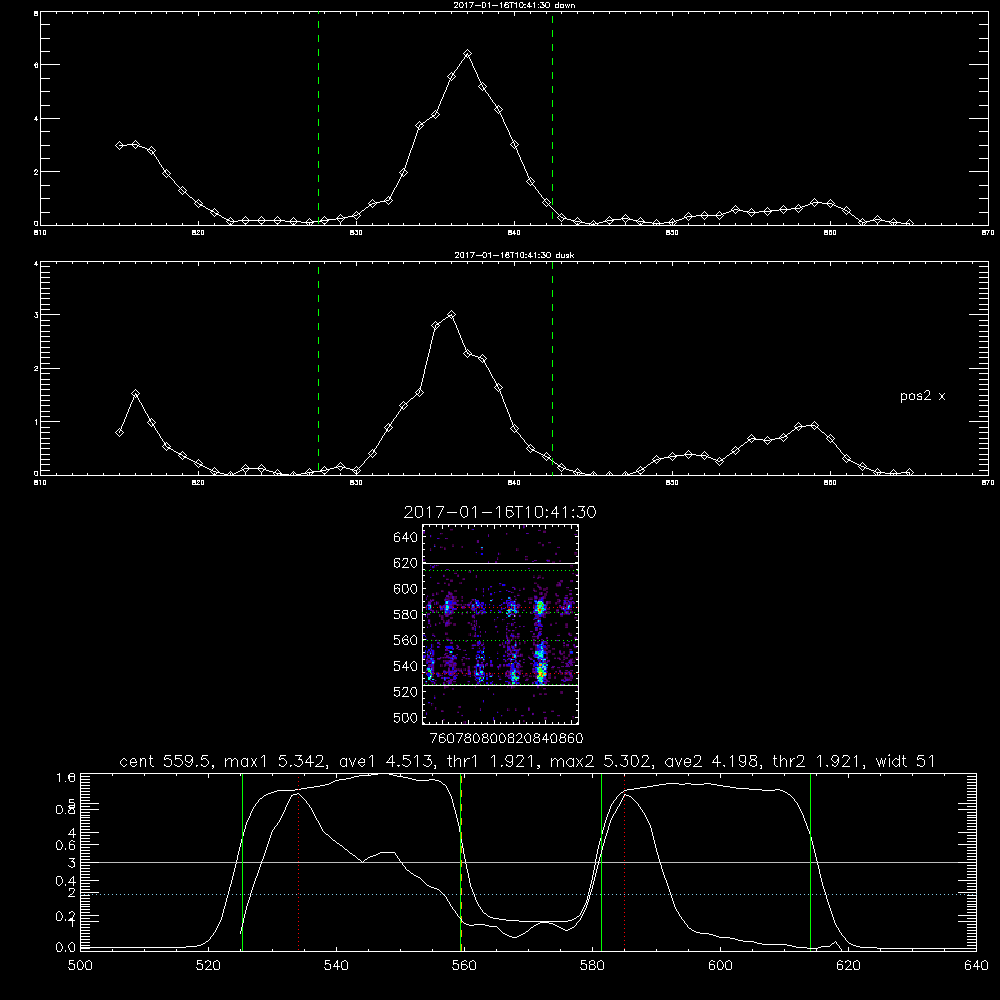Screen dimensions: 1000x1000
Task: Click right green dashed line in dawn plot
Action: (x=552, y=119)
